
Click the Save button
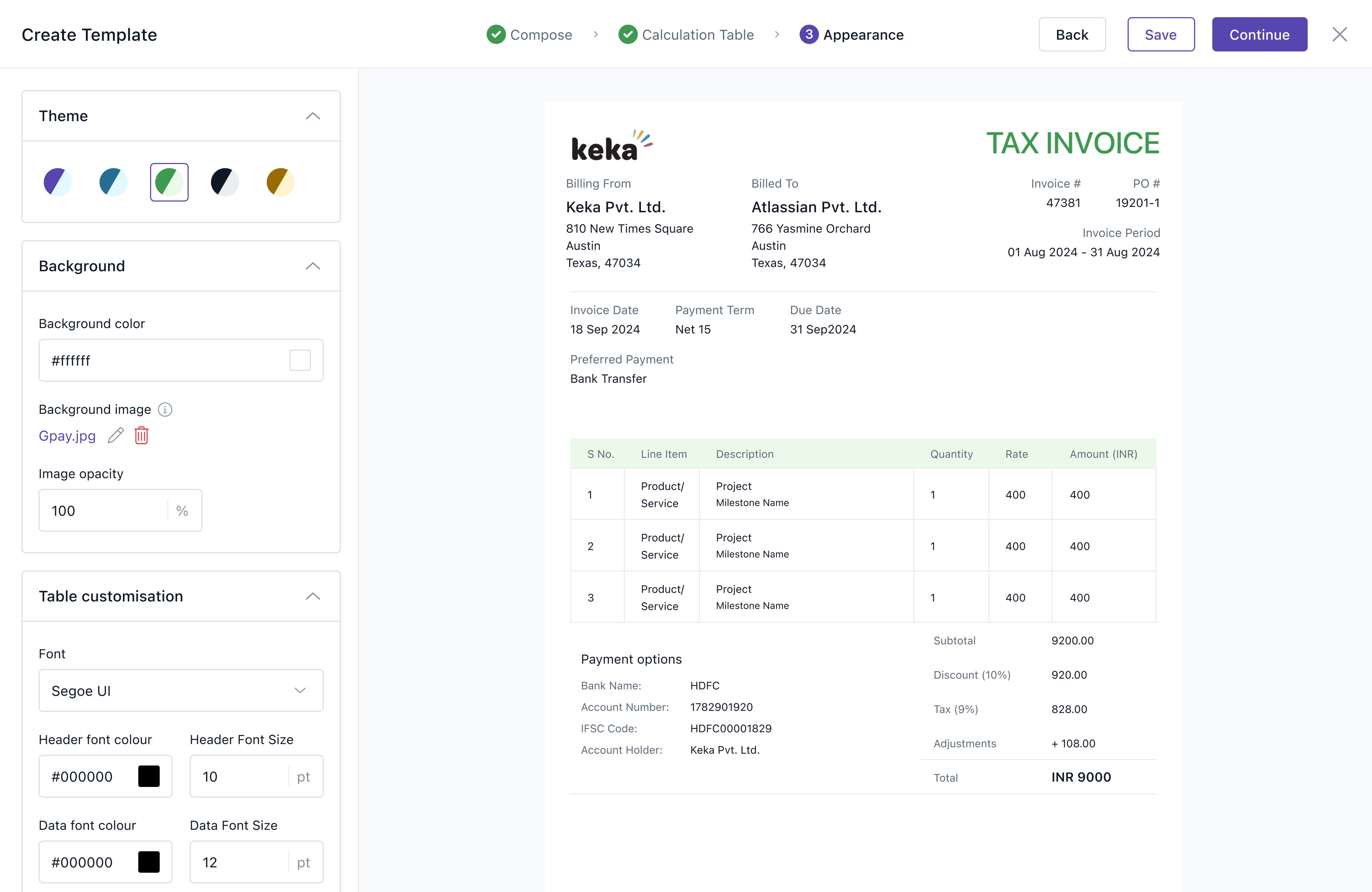pos(1160,35)
